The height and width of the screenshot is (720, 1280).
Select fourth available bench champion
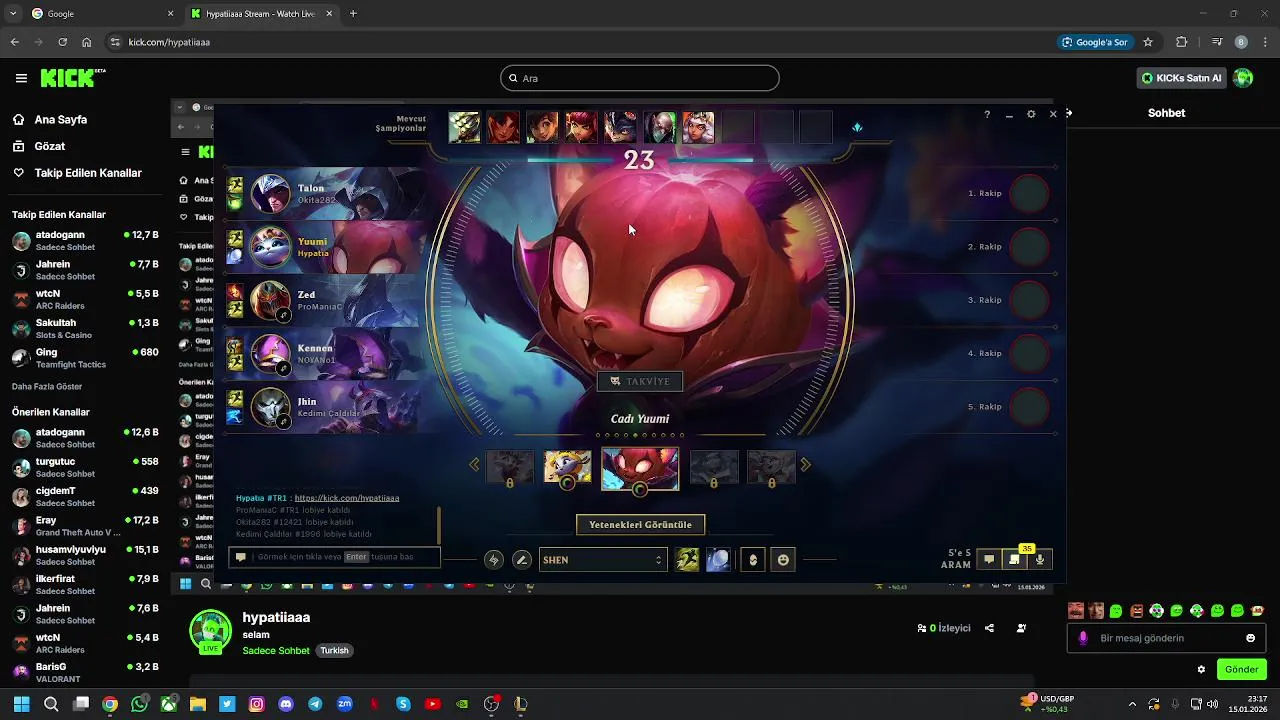point(581,127)
